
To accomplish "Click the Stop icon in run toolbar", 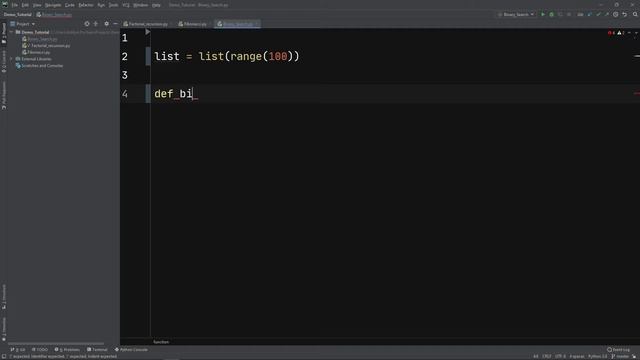I will 569,14.
